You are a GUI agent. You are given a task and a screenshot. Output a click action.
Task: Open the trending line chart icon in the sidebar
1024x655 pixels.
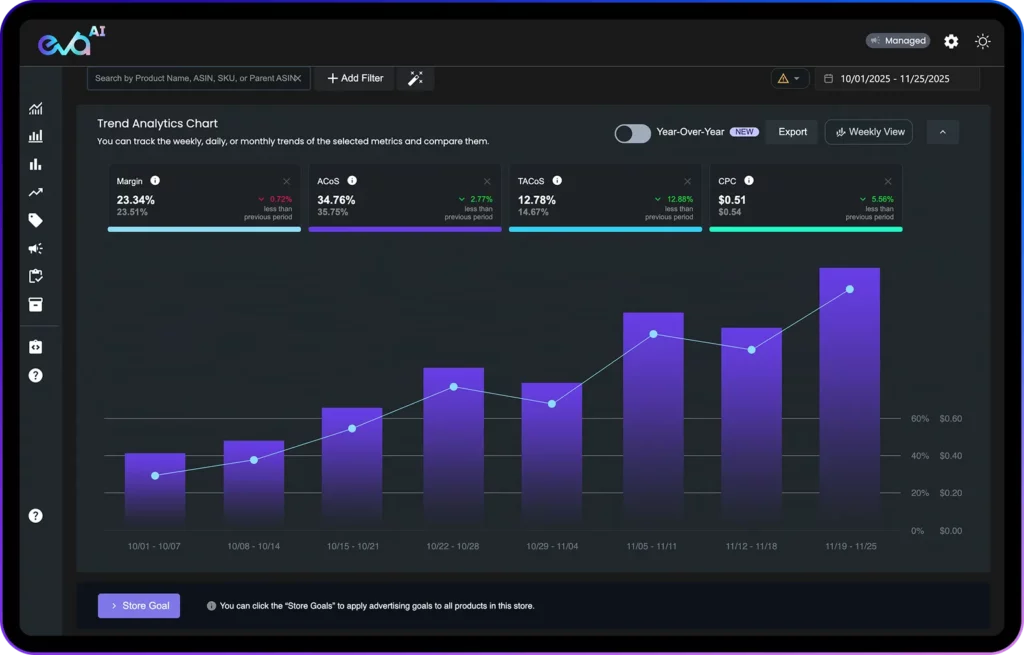coord(36,191)
